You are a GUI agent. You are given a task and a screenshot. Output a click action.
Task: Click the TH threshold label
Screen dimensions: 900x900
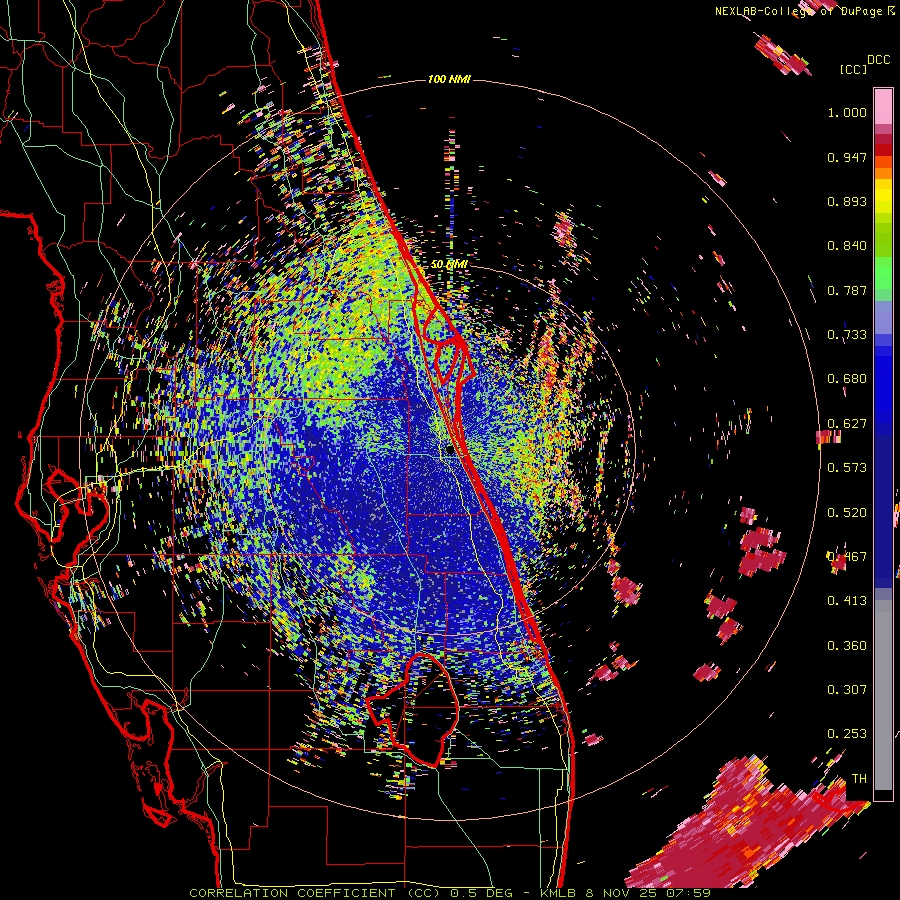[x=859, y=779]
